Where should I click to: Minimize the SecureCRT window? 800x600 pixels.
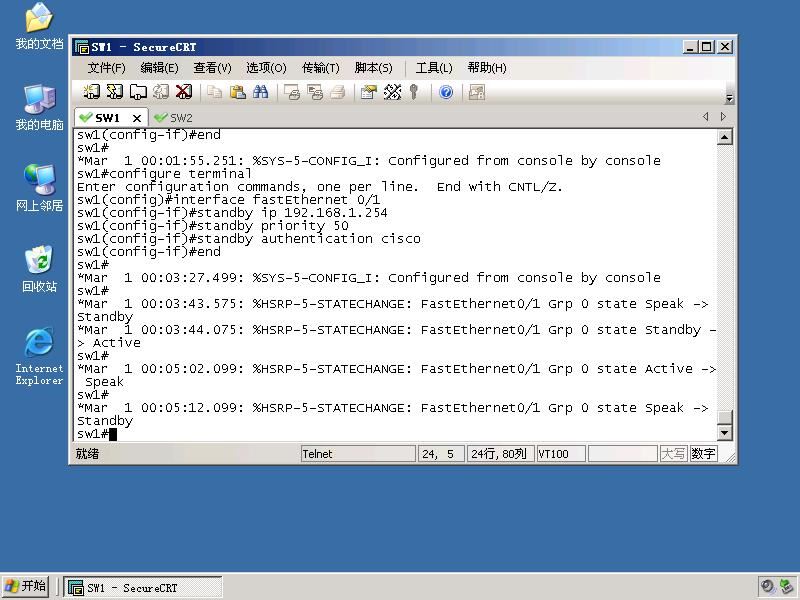point(690,47)
